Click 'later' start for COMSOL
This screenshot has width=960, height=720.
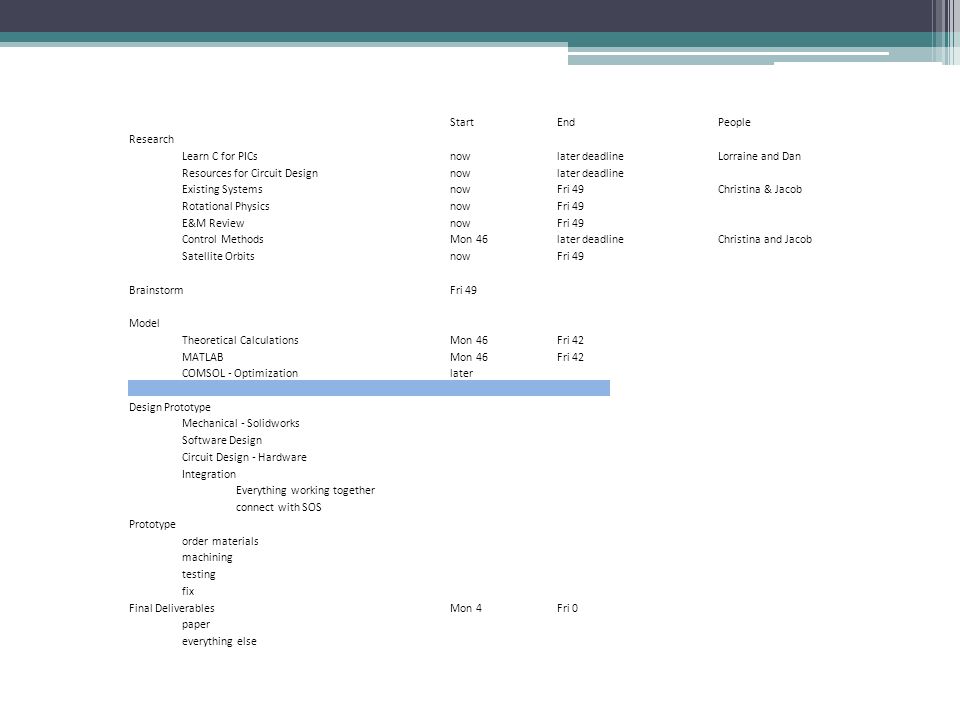tap(461, 373)
